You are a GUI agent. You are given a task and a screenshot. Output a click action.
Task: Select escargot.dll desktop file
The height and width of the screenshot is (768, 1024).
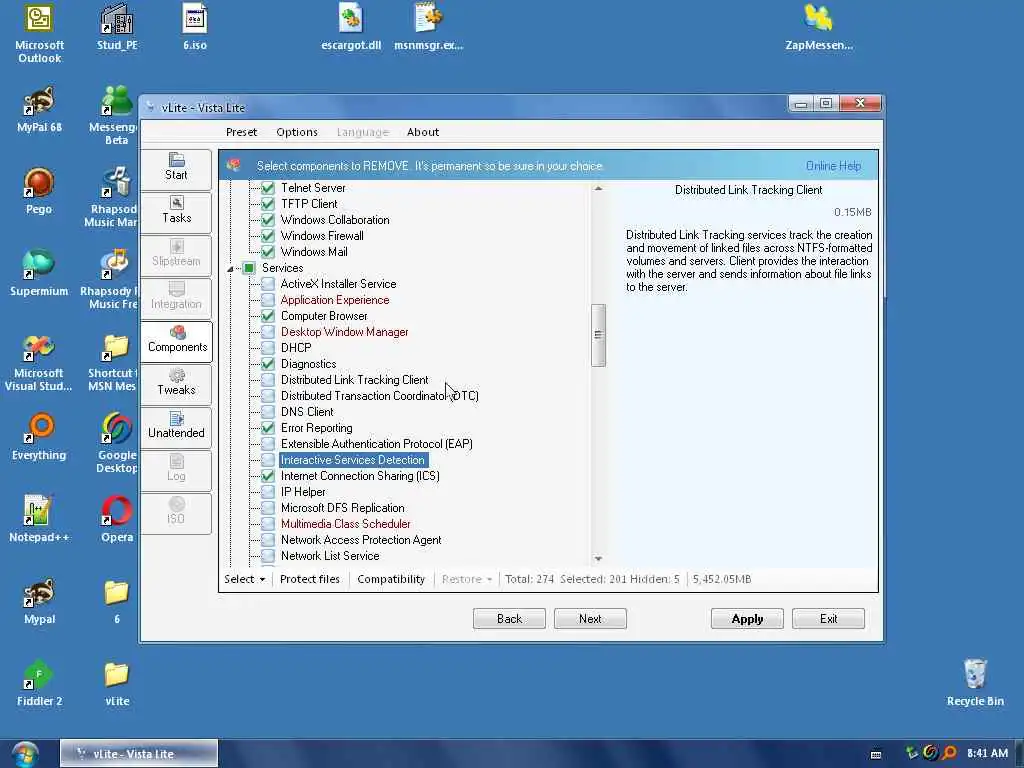point(351,27)
